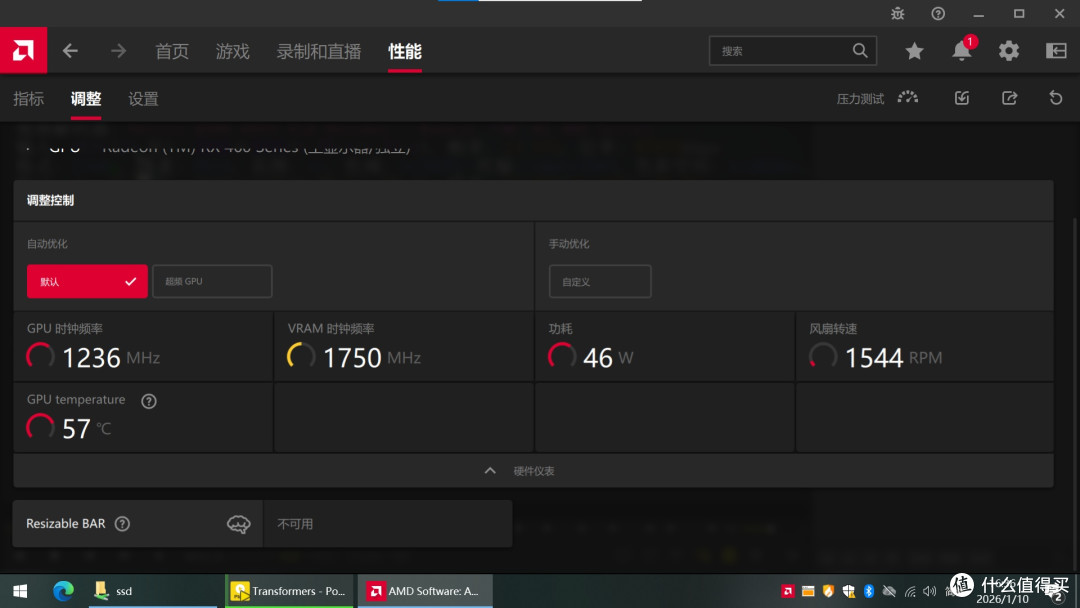Click the search magnifier icon
This screenshot has height=608, width=1080.
pos(860,50)
